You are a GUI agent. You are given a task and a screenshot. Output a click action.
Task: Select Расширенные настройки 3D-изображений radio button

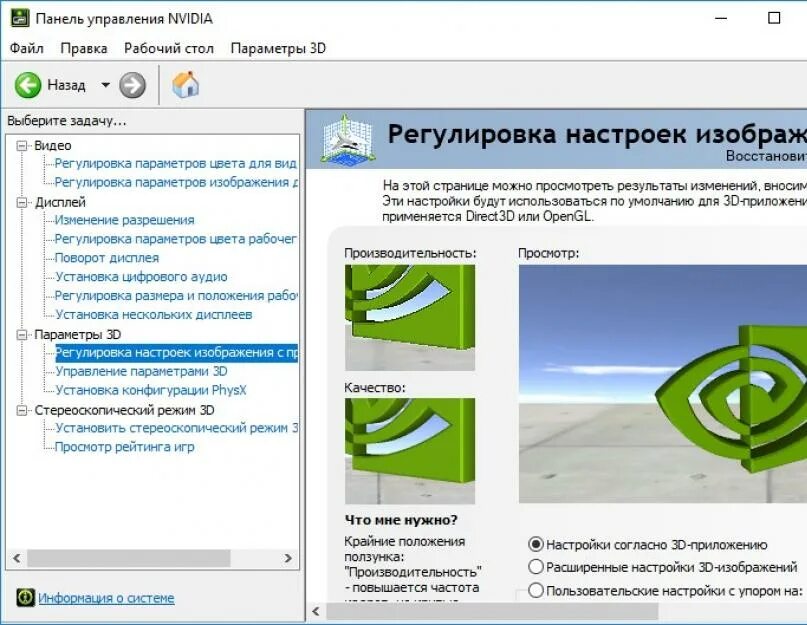coord(536,567)
